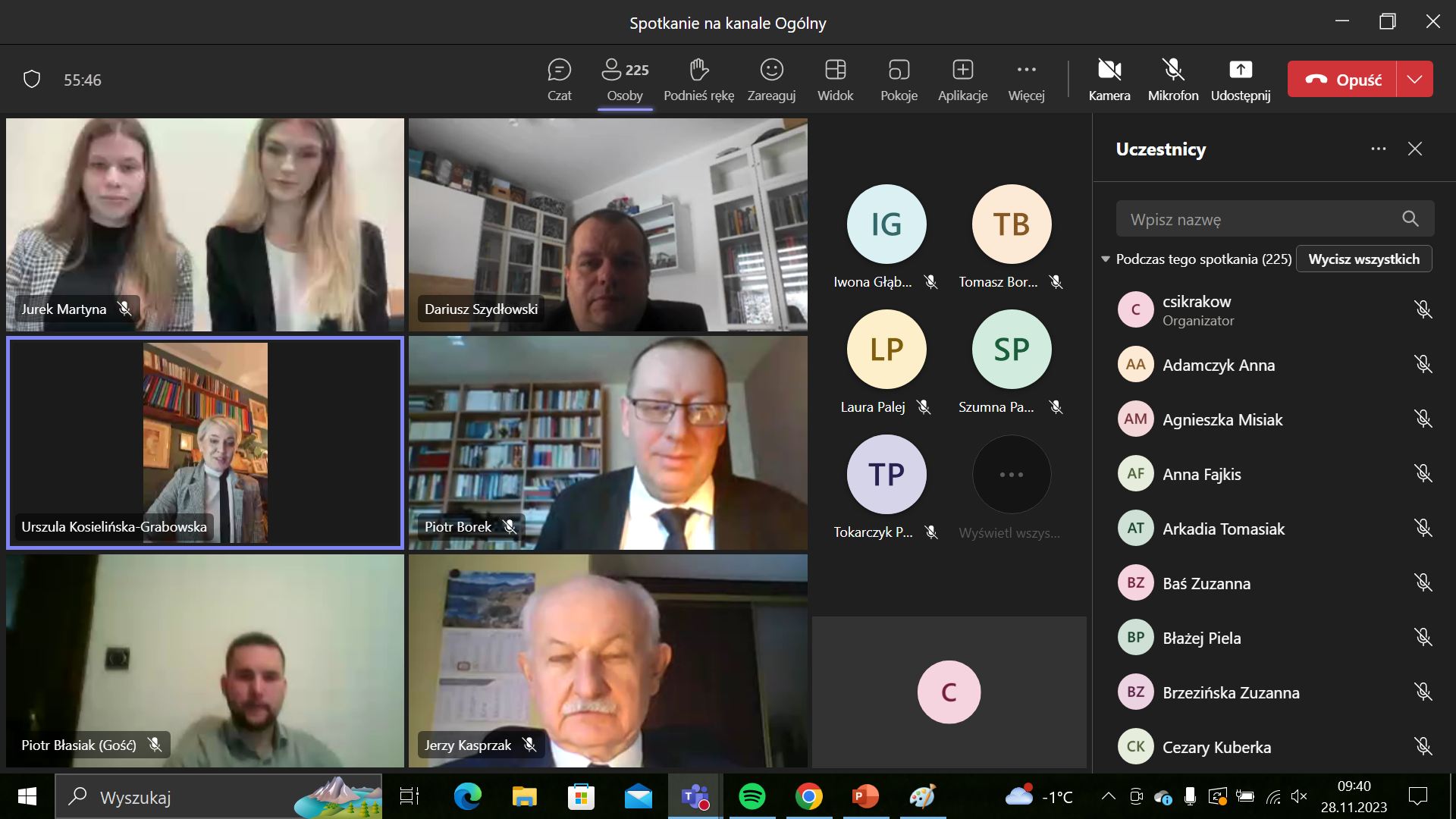Toggle the Osoby participants tab
Screen dimensions: 1456x819
[625, 79]
